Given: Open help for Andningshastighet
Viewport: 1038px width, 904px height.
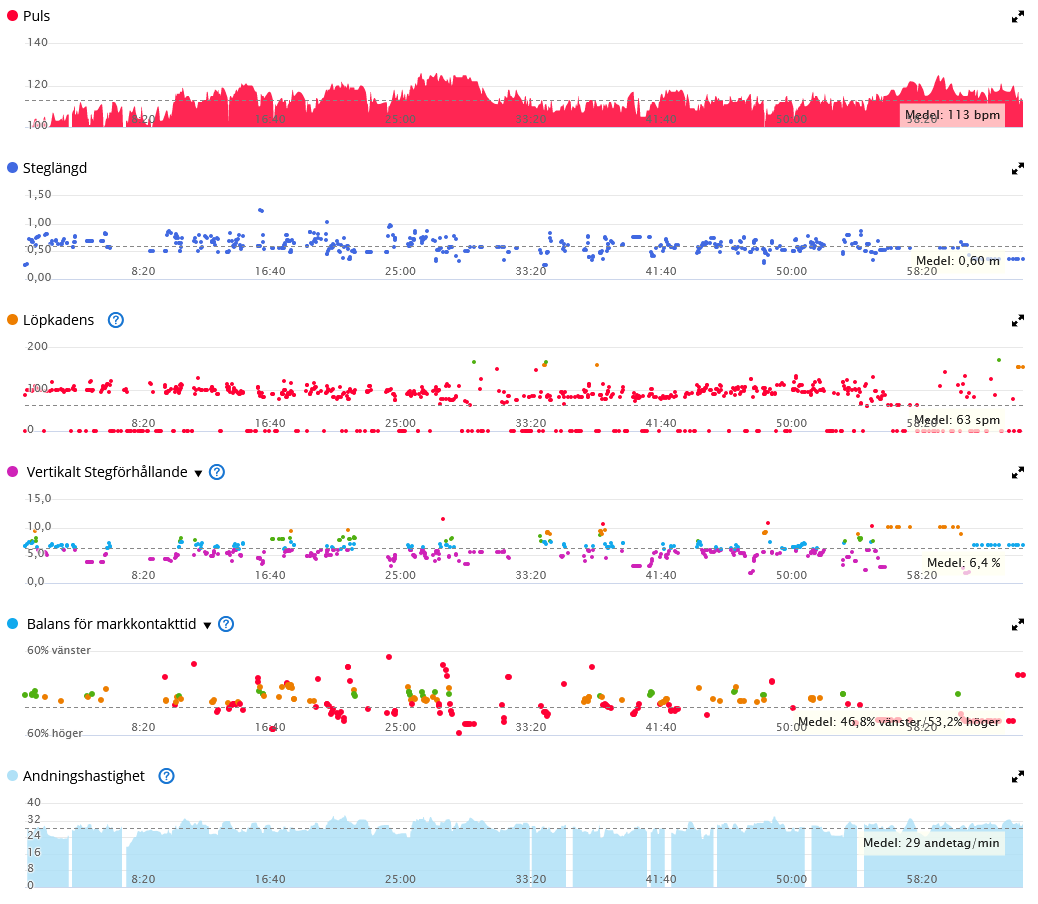Looking at the screenshot, I should 166,776.
